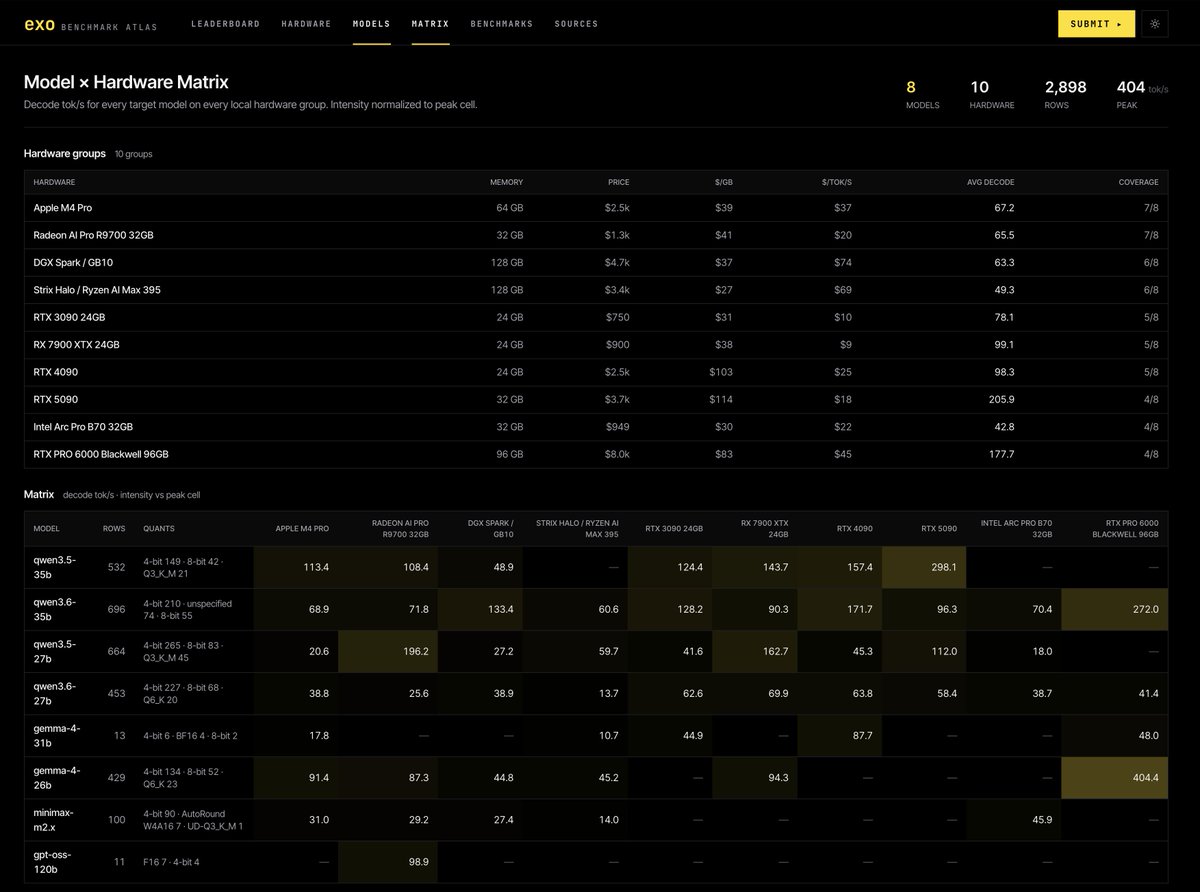Image resolution: width=1200 pixels, height=892 pixels.
Task: Click the Rows column header in the matrix
Action: [115, 528]
